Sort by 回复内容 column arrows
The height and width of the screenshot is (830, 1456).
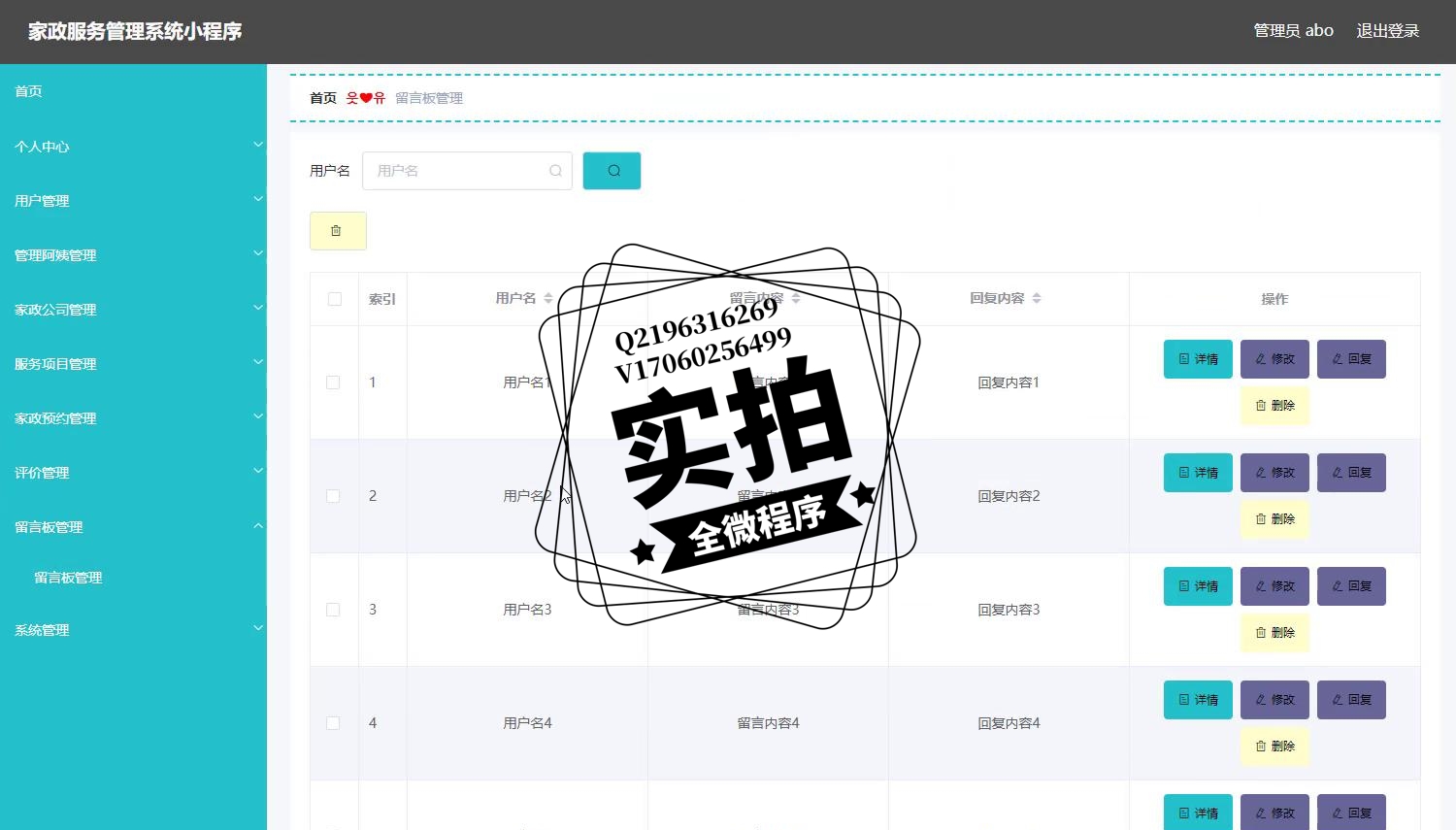coord(1037,298)
